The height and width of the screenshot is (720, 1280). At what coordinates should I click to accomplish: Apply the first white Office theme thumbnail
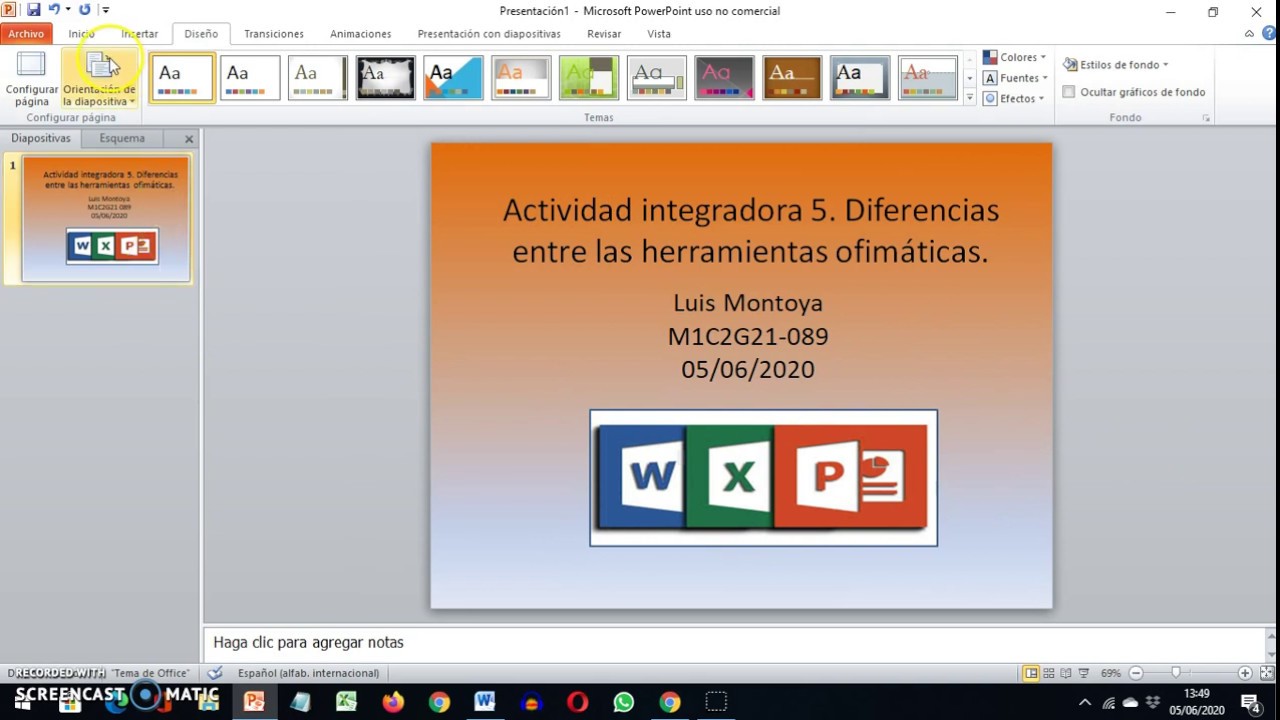(182, 78)
